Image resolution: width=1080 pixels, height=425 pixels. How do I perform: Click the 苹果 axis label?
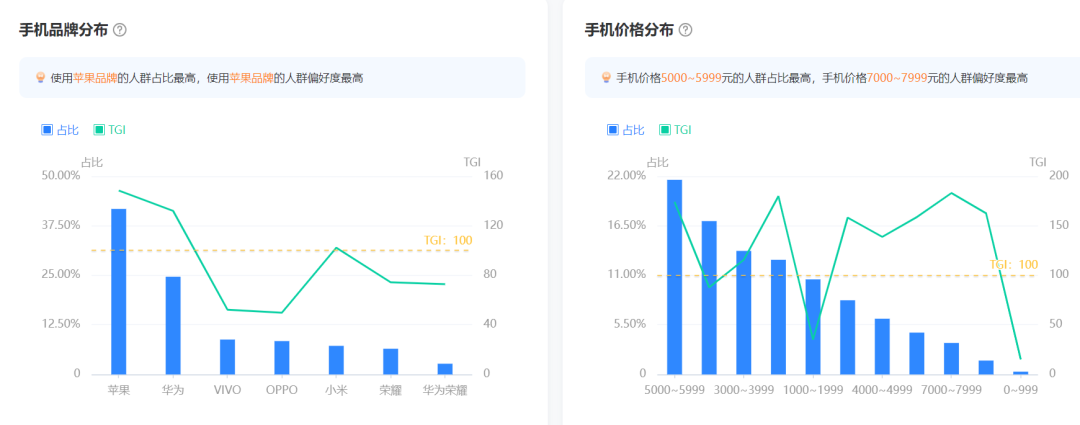[118, 390]
